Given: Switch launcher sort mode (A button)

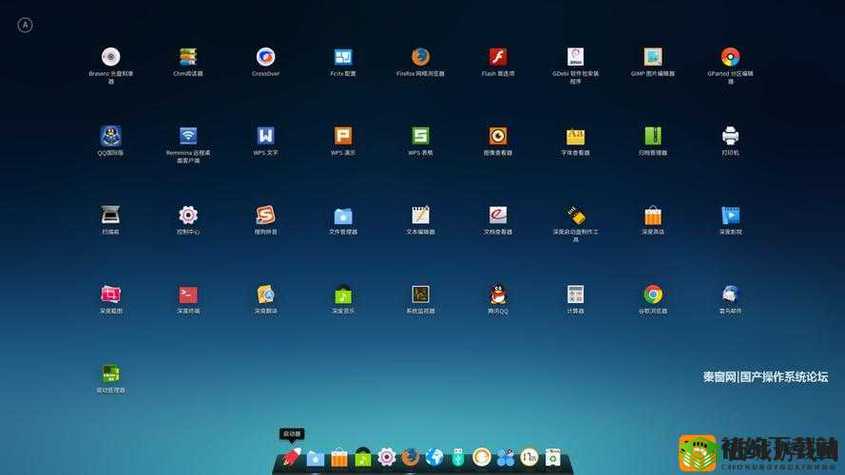Looking at the screenshot, I should [x=25, y=25].
